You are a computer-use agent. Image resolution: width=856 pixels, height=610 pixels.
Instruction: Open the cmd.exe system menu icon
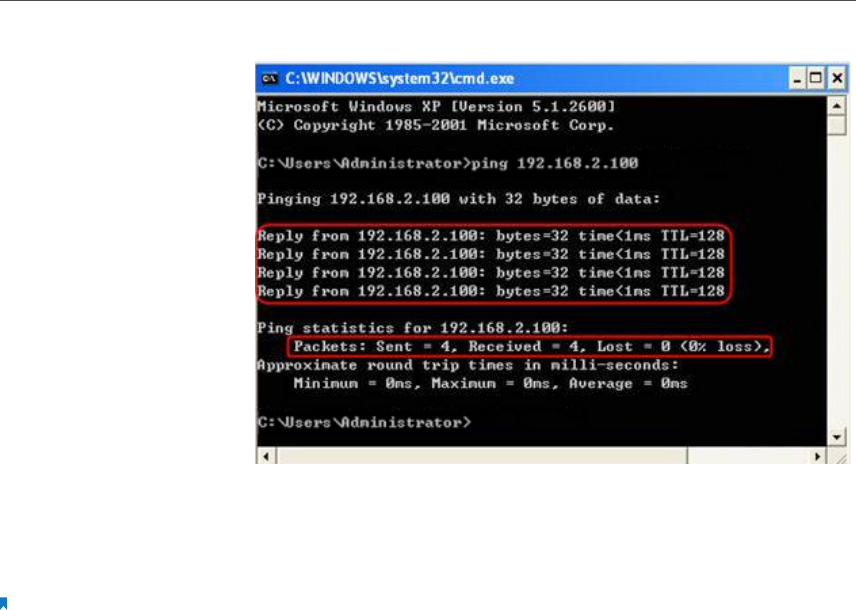(269, 79)
